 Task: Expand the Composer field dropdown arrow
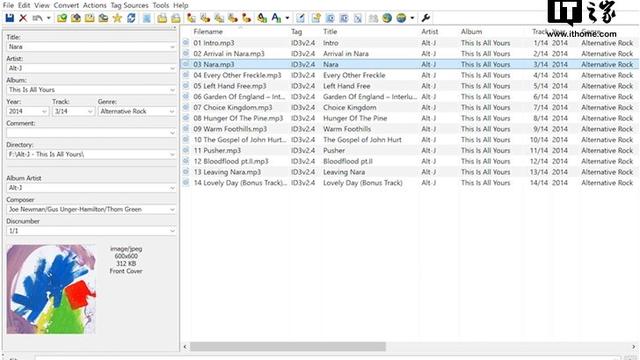pyautogui.click(x=172, y=209)
